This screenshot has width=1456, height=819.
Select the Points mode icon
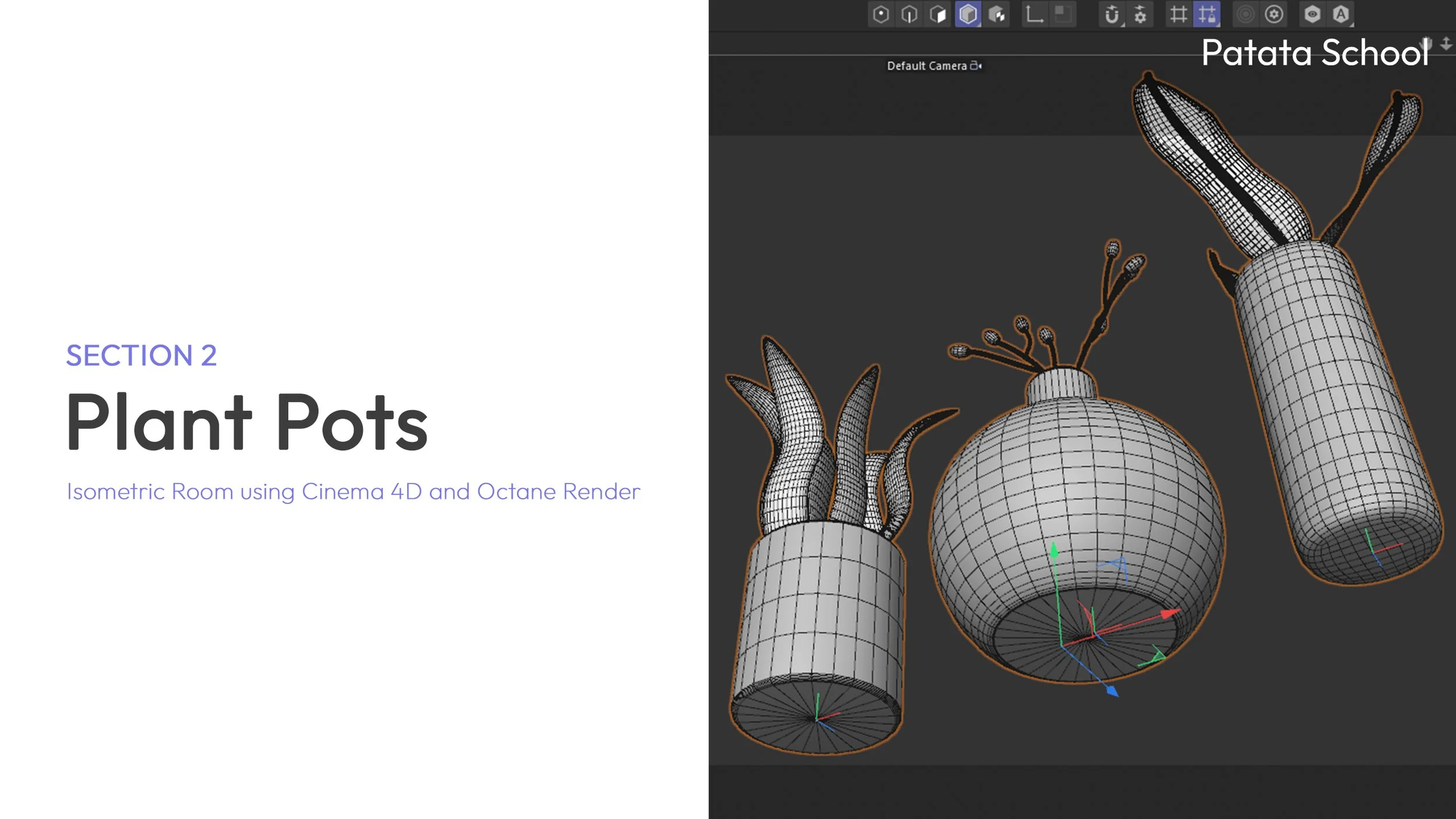[x=881, y=15]
